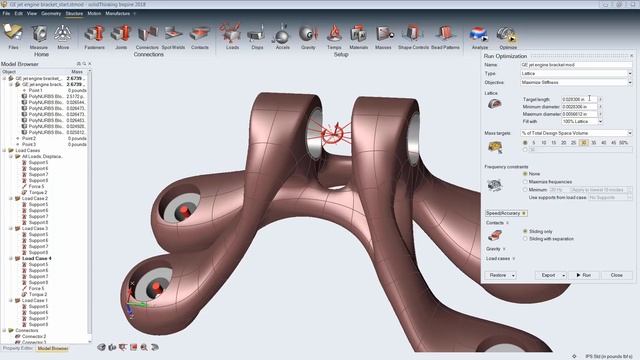The image size is (640, 360).
Task: Click the Frequency constraints icon
Action: pyautogui.click(x=495, y=185)
